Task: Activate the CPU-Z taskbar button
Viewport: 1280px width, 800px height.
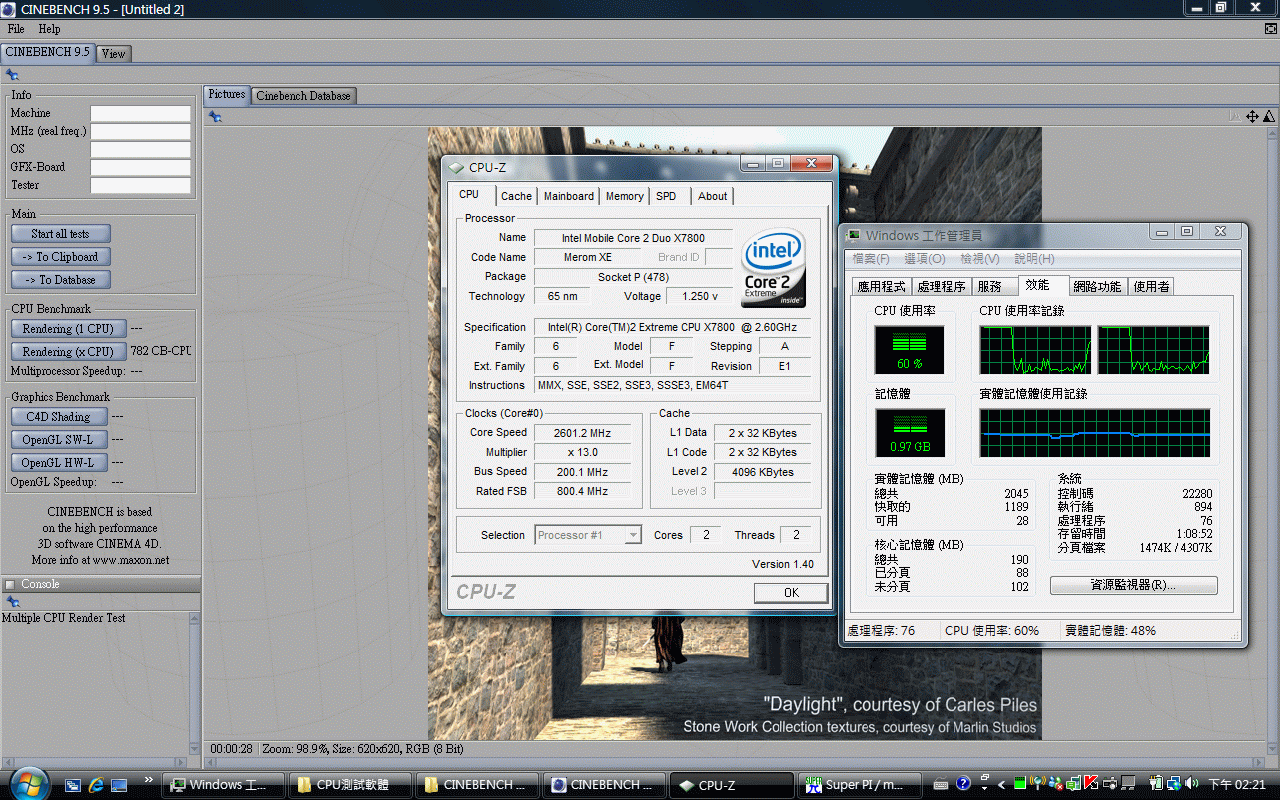Action: [731, 785]
